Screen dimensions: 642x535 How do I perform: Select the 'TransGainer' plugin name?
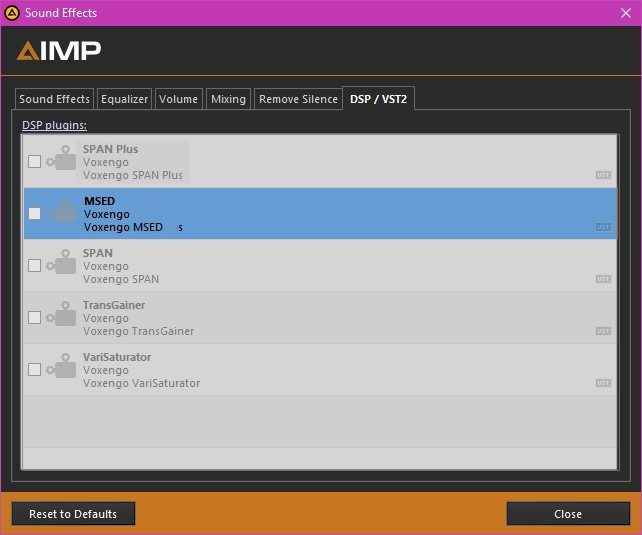click(114, 305)
